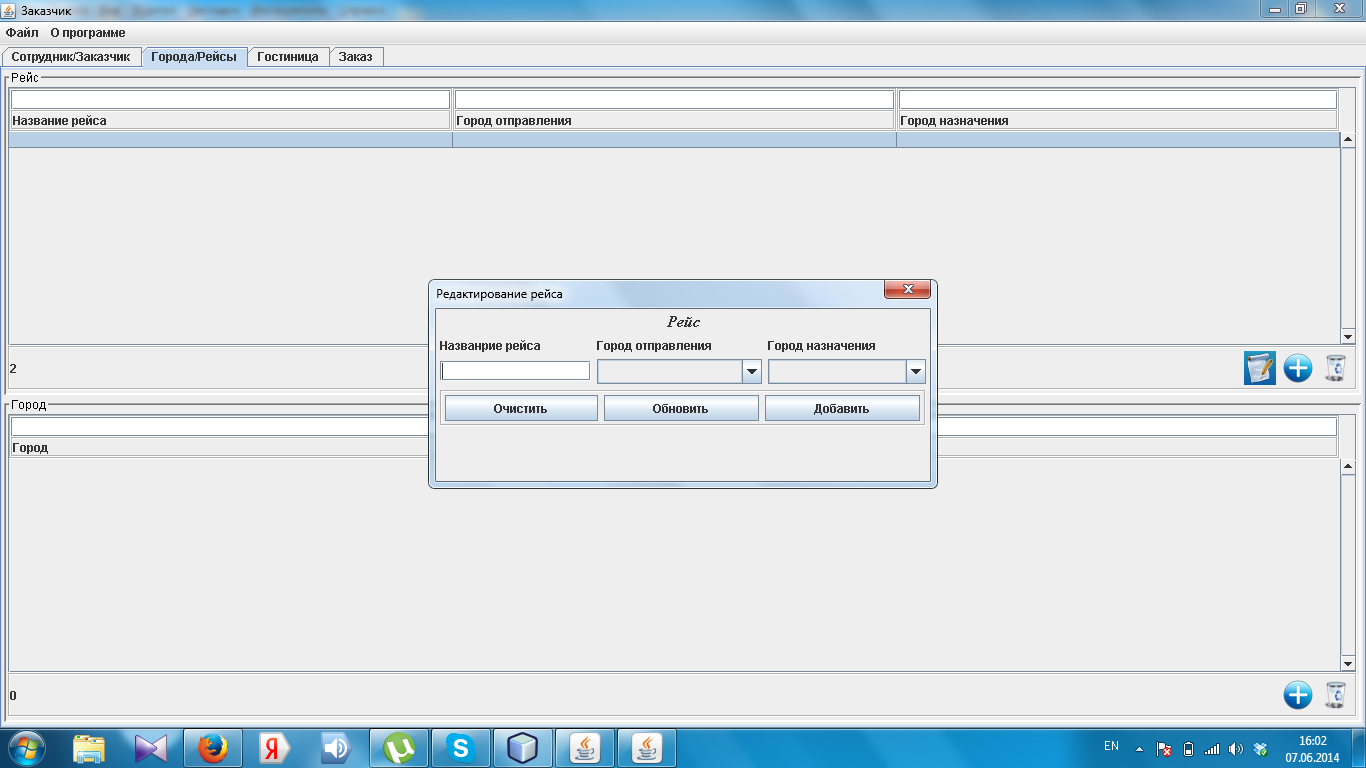Click the Город table scrollbar up arrow
The width and height of the screenshot is (1366, 768).
[1348, 467]
